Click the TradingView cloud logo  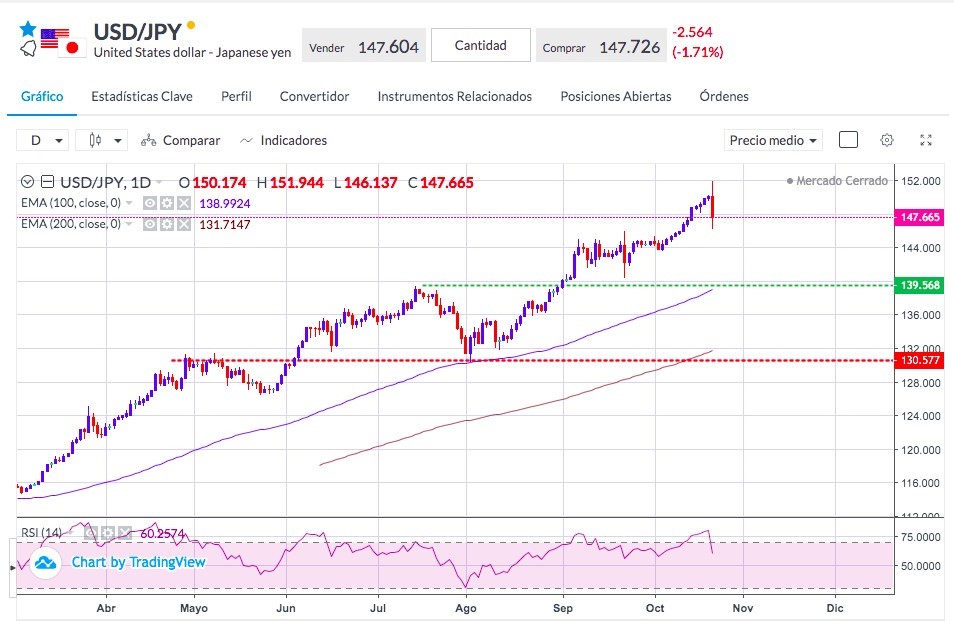pos(45,563)
